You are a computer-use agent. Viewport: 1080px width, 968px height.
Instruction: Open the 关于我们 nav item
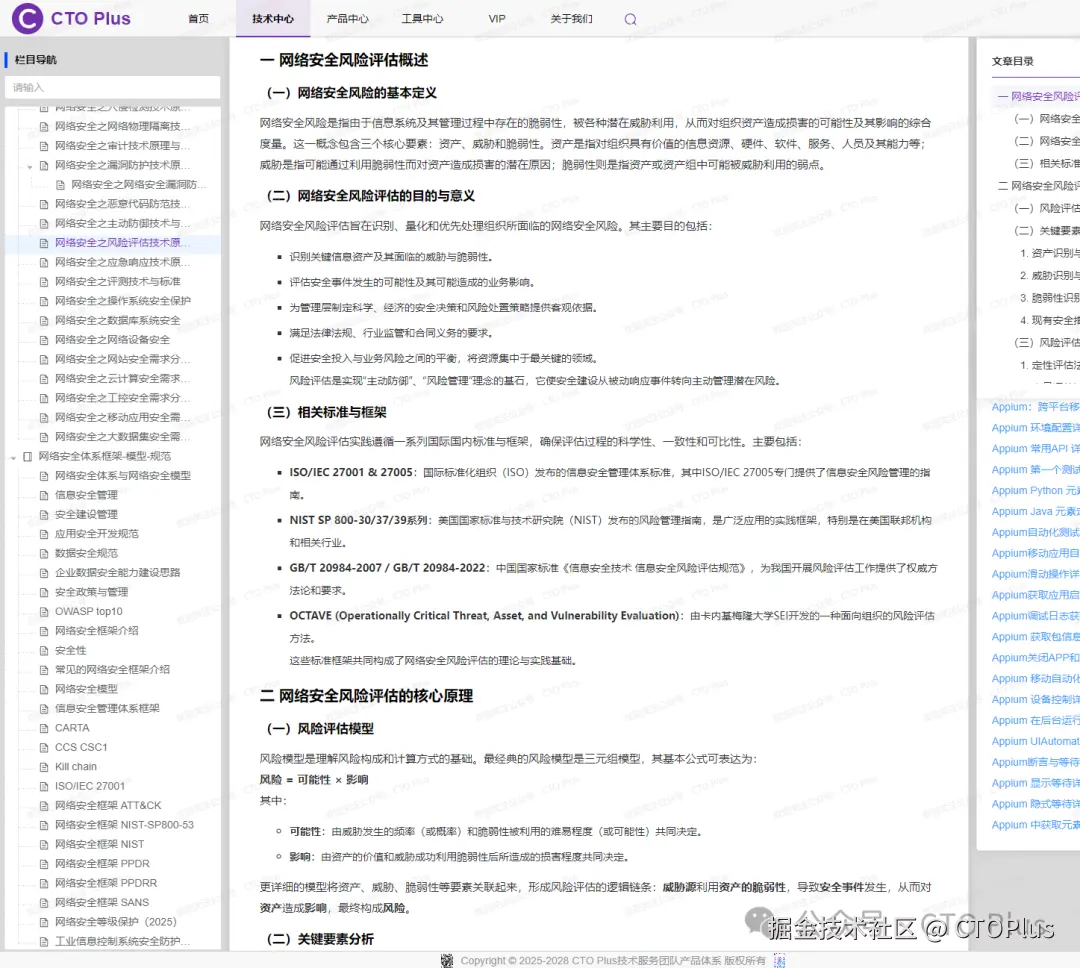pyautogui.click(x=571, y=19)
